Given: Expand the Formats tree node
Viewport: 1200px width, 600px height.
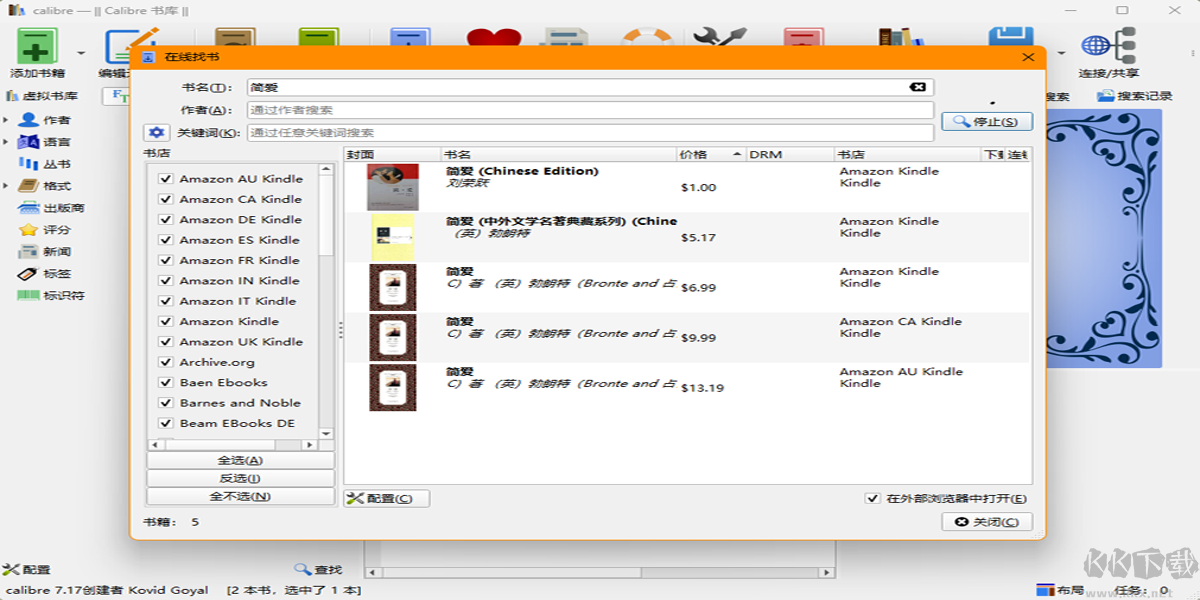Looking at the screenshot, I should point(6,186).
